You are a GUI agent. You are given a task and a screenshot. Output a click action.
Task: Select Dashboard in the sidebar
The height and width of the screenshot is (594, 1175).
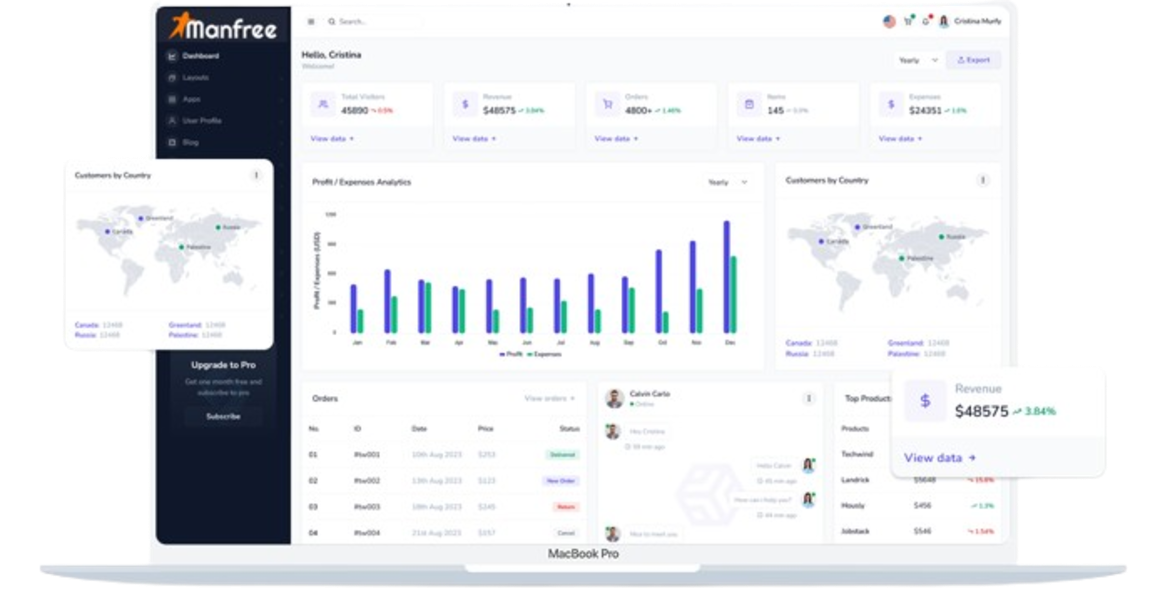201,56
